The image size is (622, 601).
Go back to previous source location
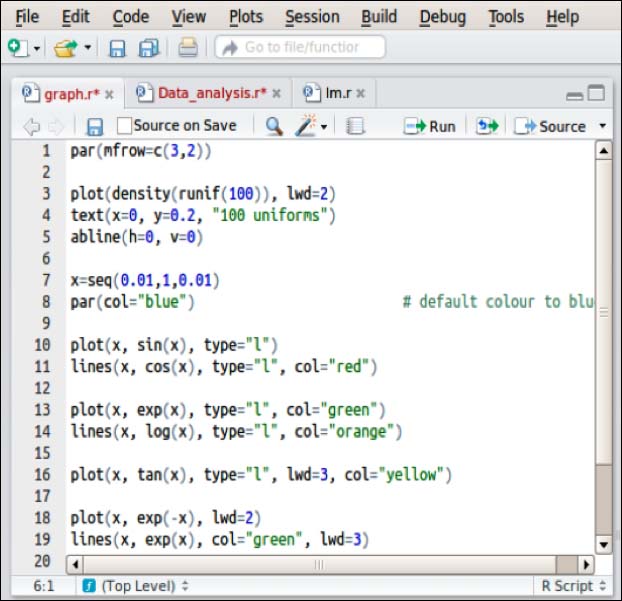pos(32,127)
